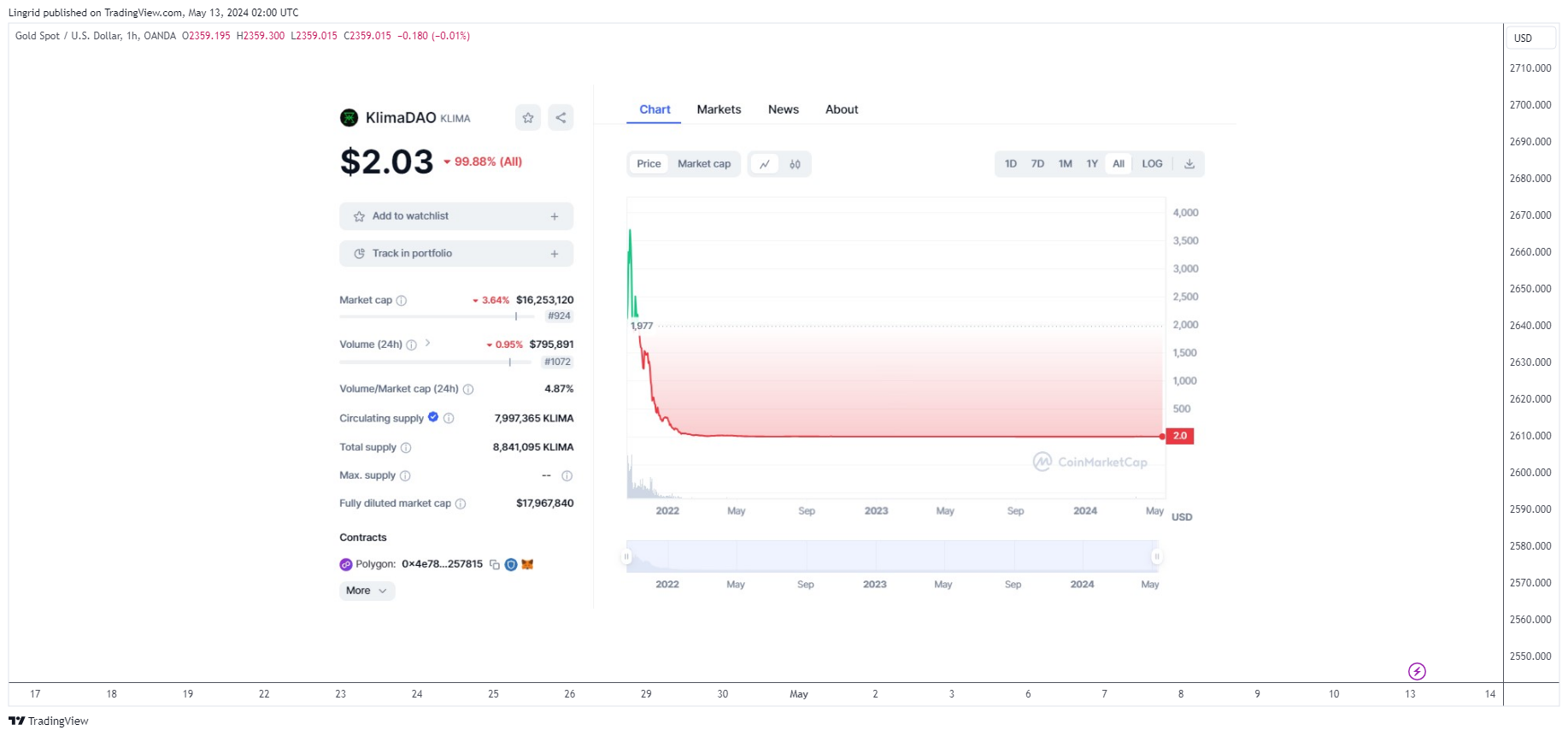Screen dimensions: 1568x736
Task: Click the plus icon on Track in portfolio
Action: tap(555, 254)
